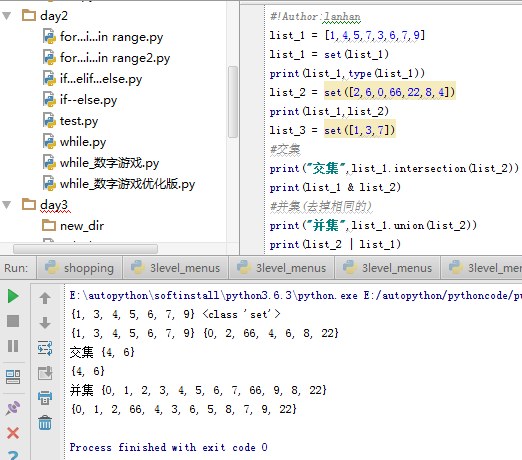
Task: Click console output line '交集 {4, 6}'
Action: (x=102, y=352)
